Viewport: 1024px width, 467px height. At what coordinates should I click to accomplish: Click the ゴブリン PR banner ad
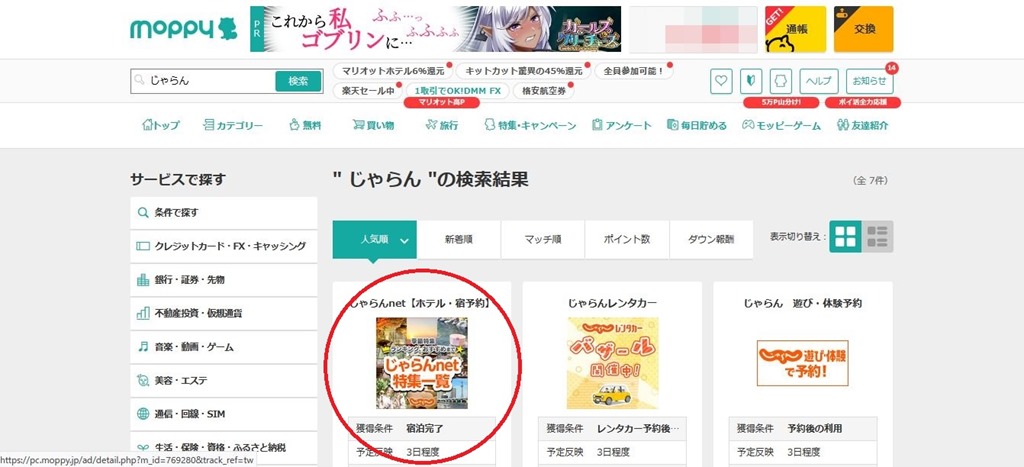(436, 29)
